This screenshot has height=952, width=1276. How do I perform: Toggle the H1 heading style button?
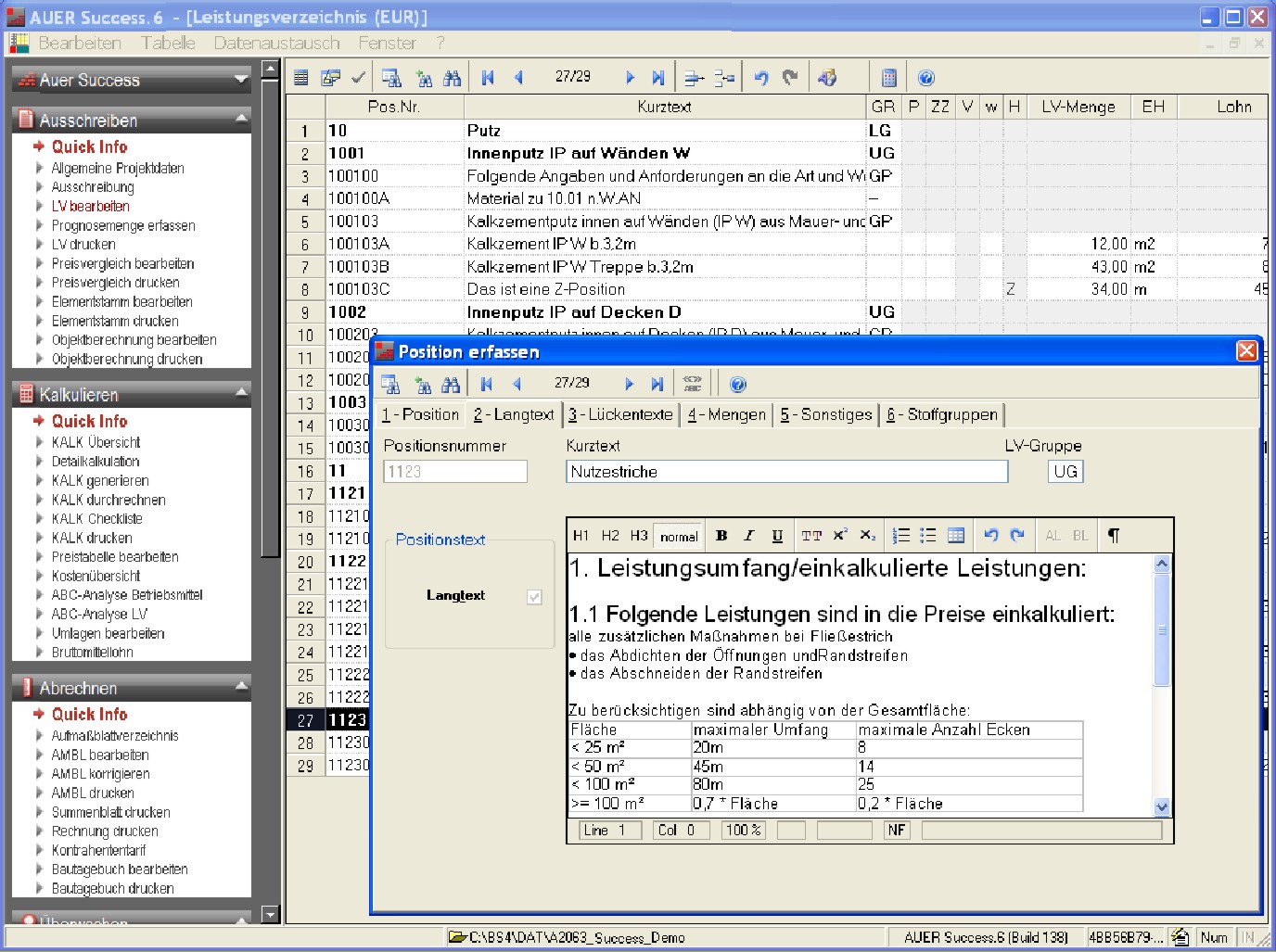581,536
